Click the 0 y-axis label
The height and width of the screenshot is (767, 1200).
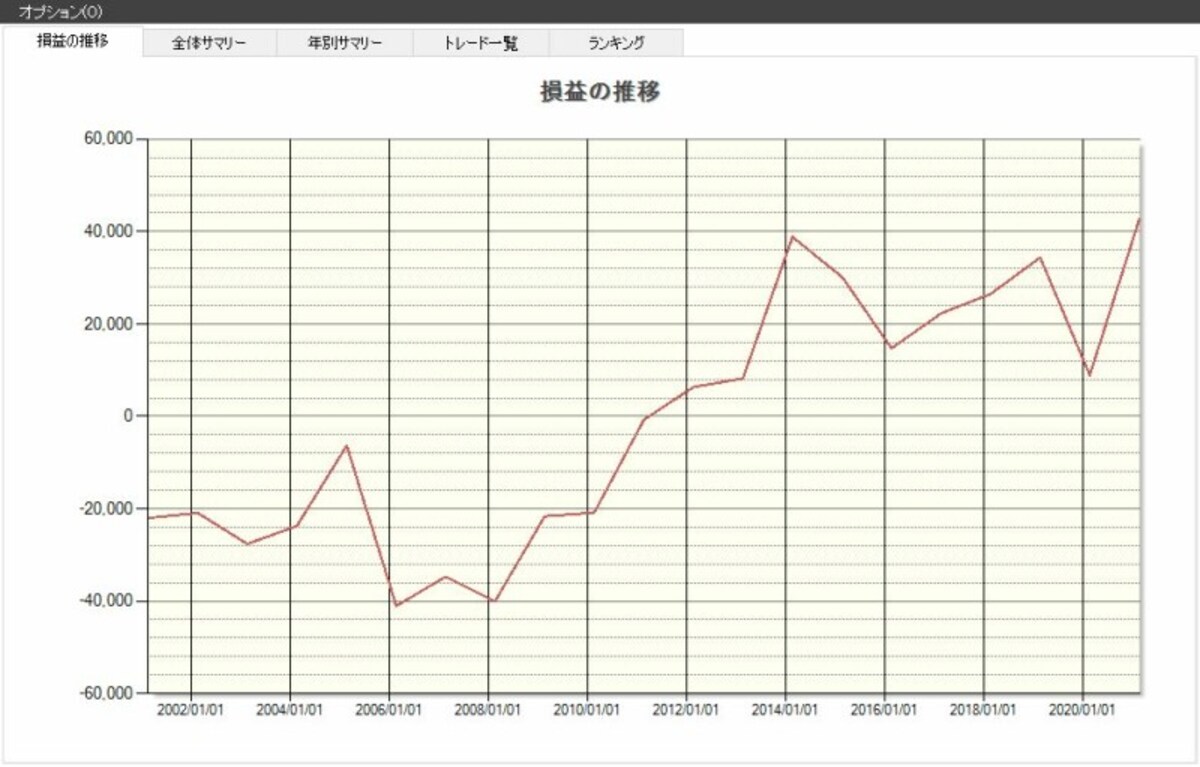click(x=128, y=416)
